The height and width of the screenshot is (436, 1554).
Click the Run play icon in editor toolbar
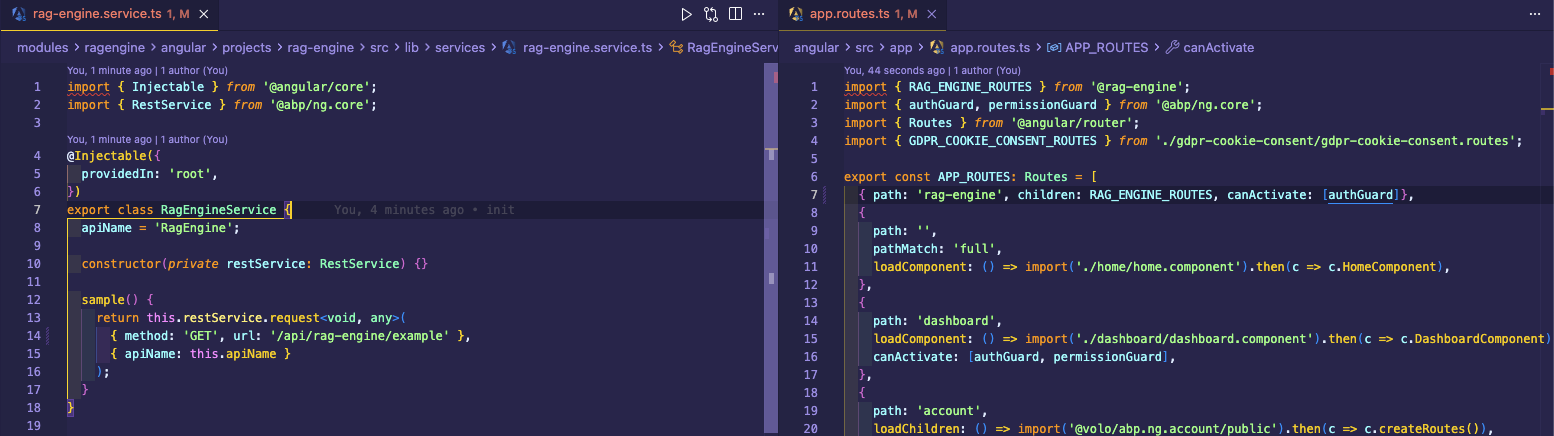[686, 14]
